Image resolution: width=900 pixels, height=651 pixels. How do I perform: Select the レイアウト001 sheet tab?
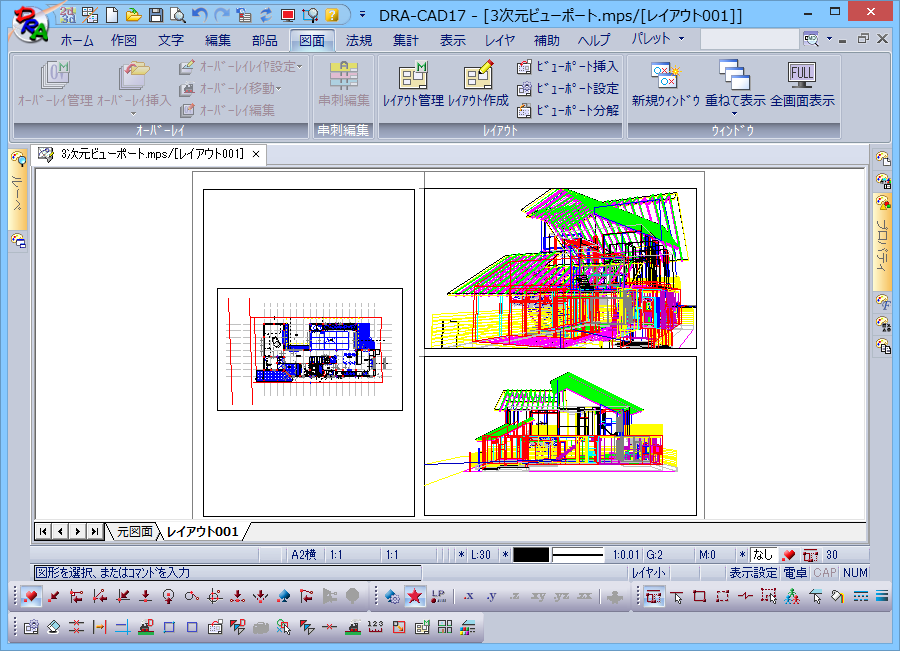tap(203, 532)
